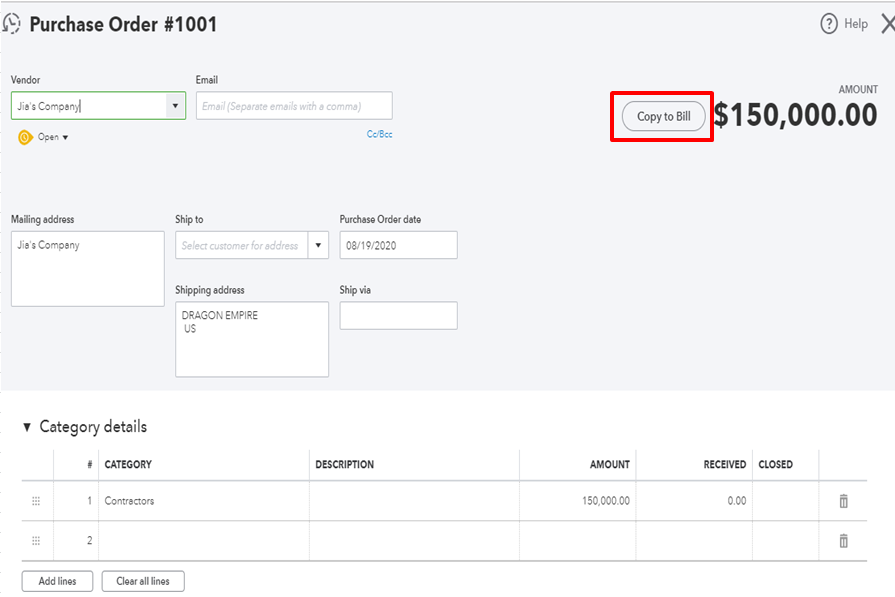Click the recent transactions history icon
895x597 pixels.
click(12, 24)
